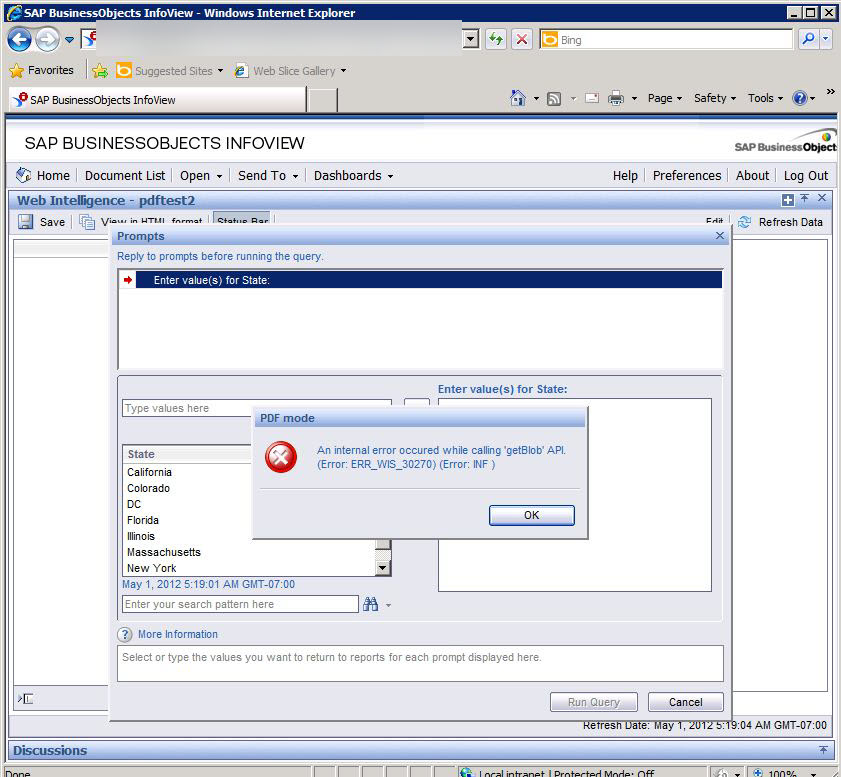Viewport: 841px width, 777px height.
Task: Open the search provider dropdown
Action: point(825,39)
